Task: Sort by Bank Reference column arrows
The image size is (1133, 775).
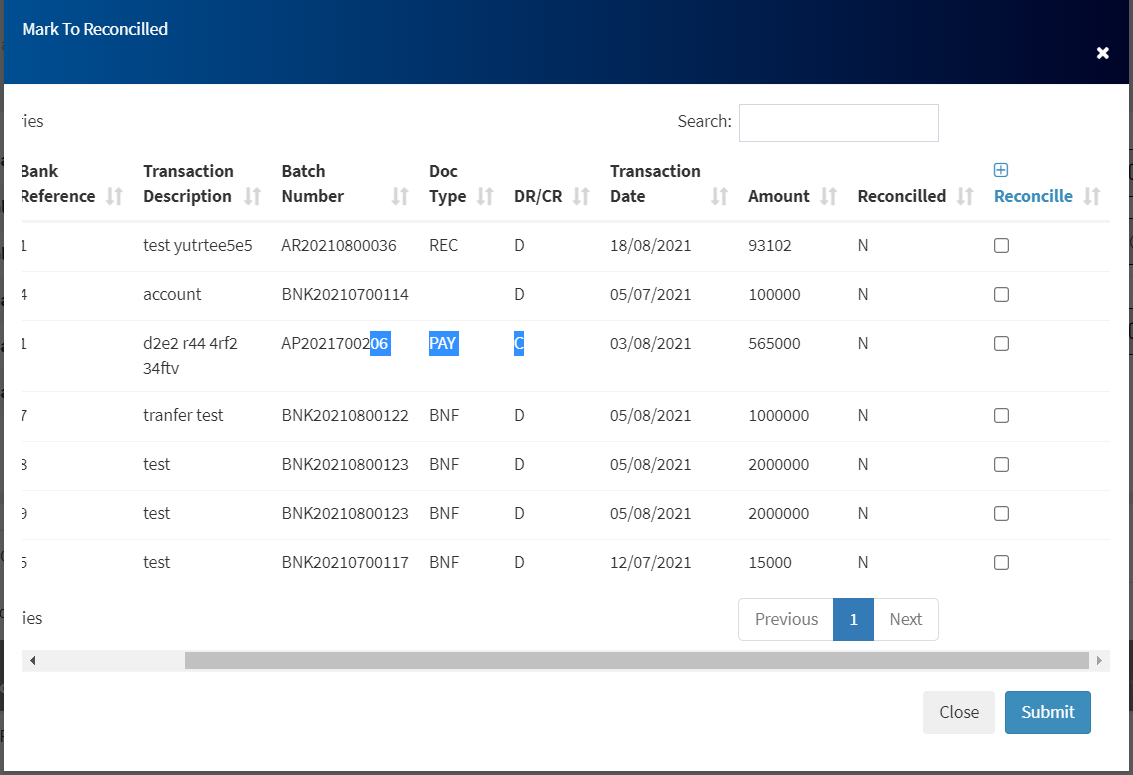Action: pyautogui.click(x=115, y=196)
